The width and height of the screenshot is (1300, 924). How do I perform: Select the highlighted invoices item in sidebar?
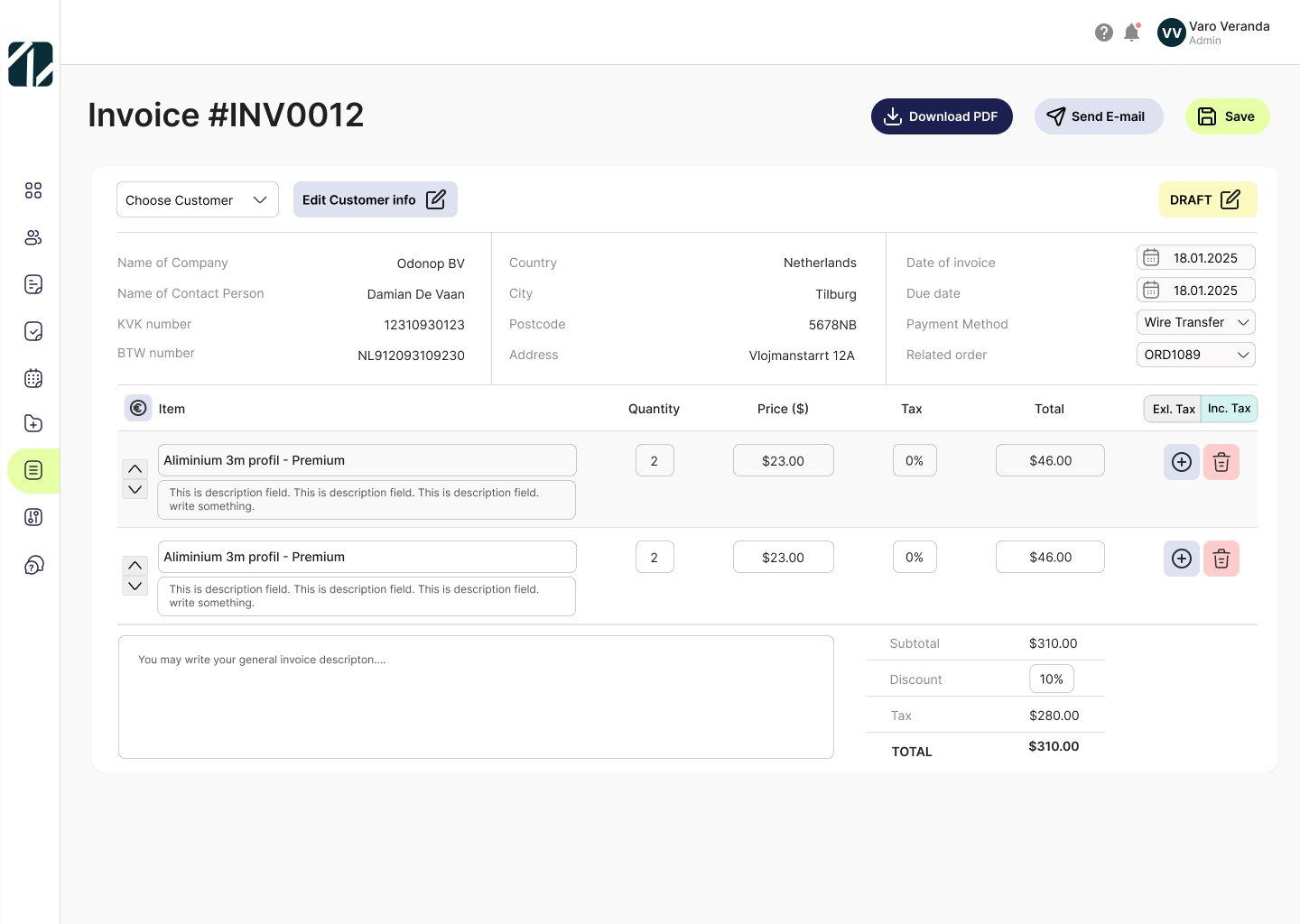(33, 471)
